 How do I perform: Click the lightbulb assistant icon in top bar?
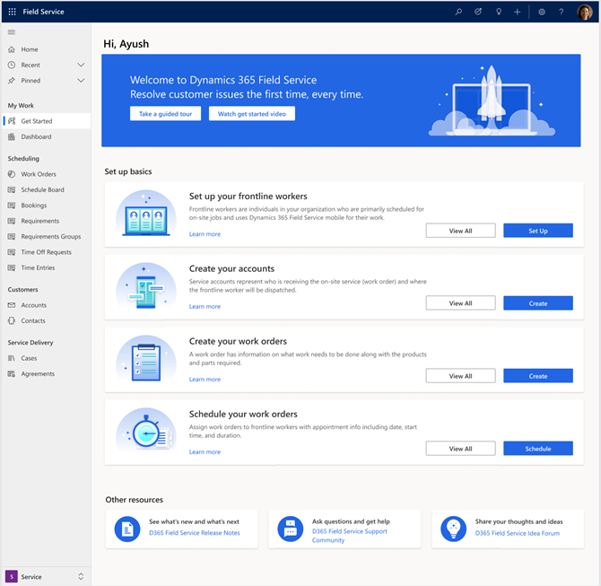coord(498,11)
